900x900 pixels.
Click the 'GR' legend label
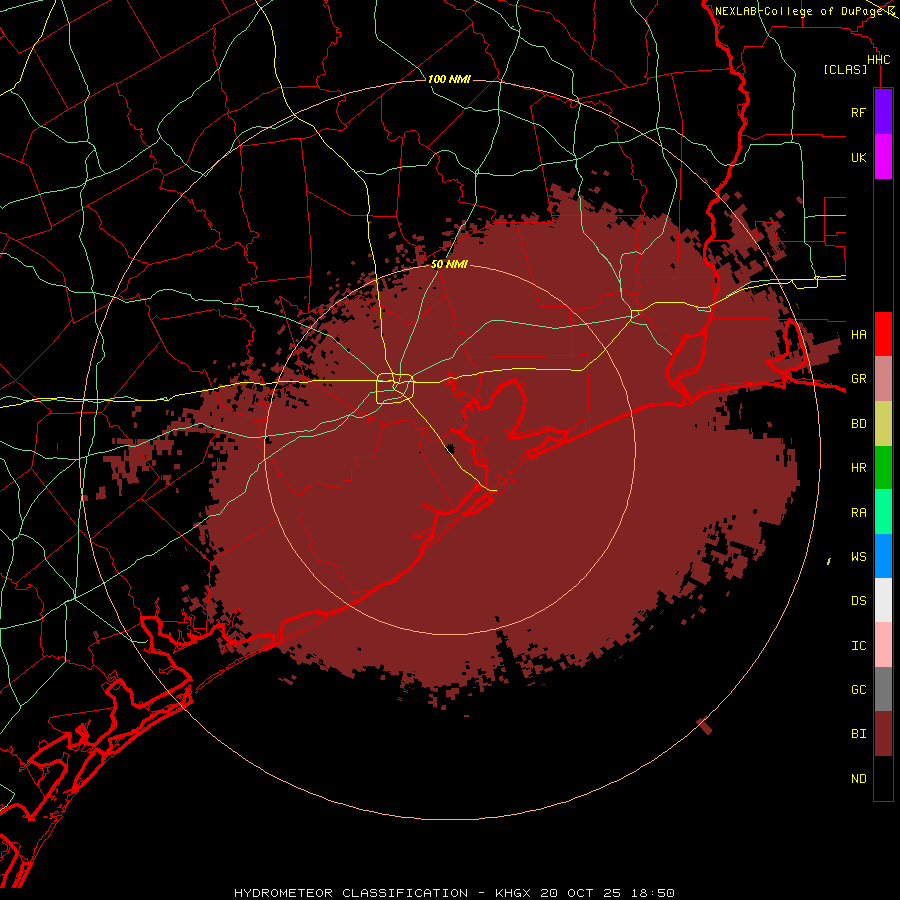(858, 379)
